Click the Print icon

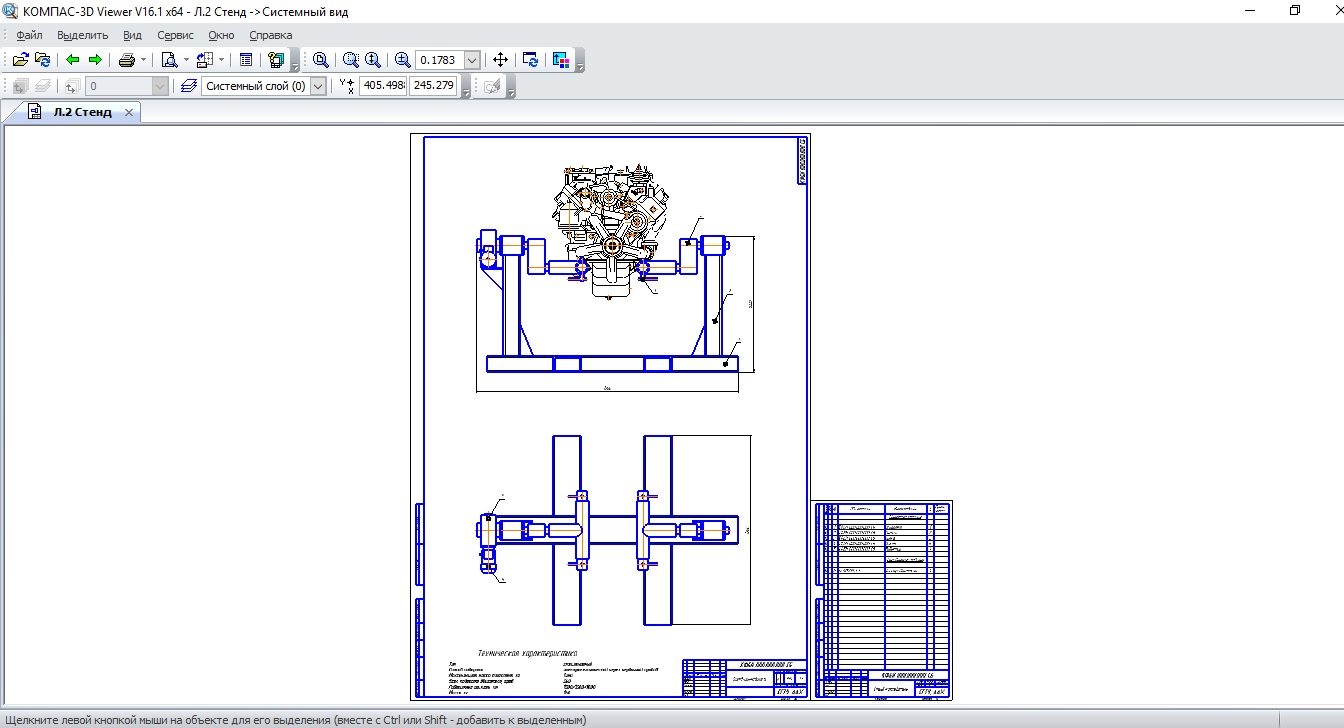pos(126,60)
